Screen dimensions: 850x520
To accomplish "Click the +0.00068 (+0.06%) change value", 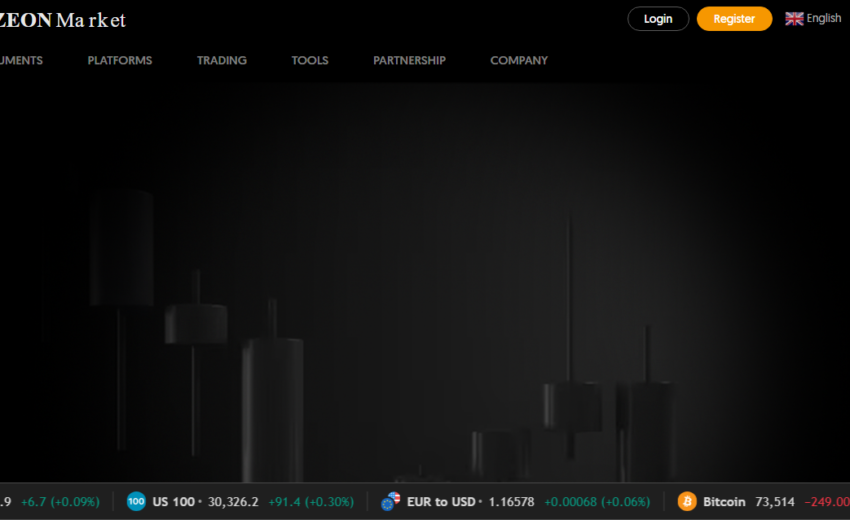I will (x=597, y=502).
